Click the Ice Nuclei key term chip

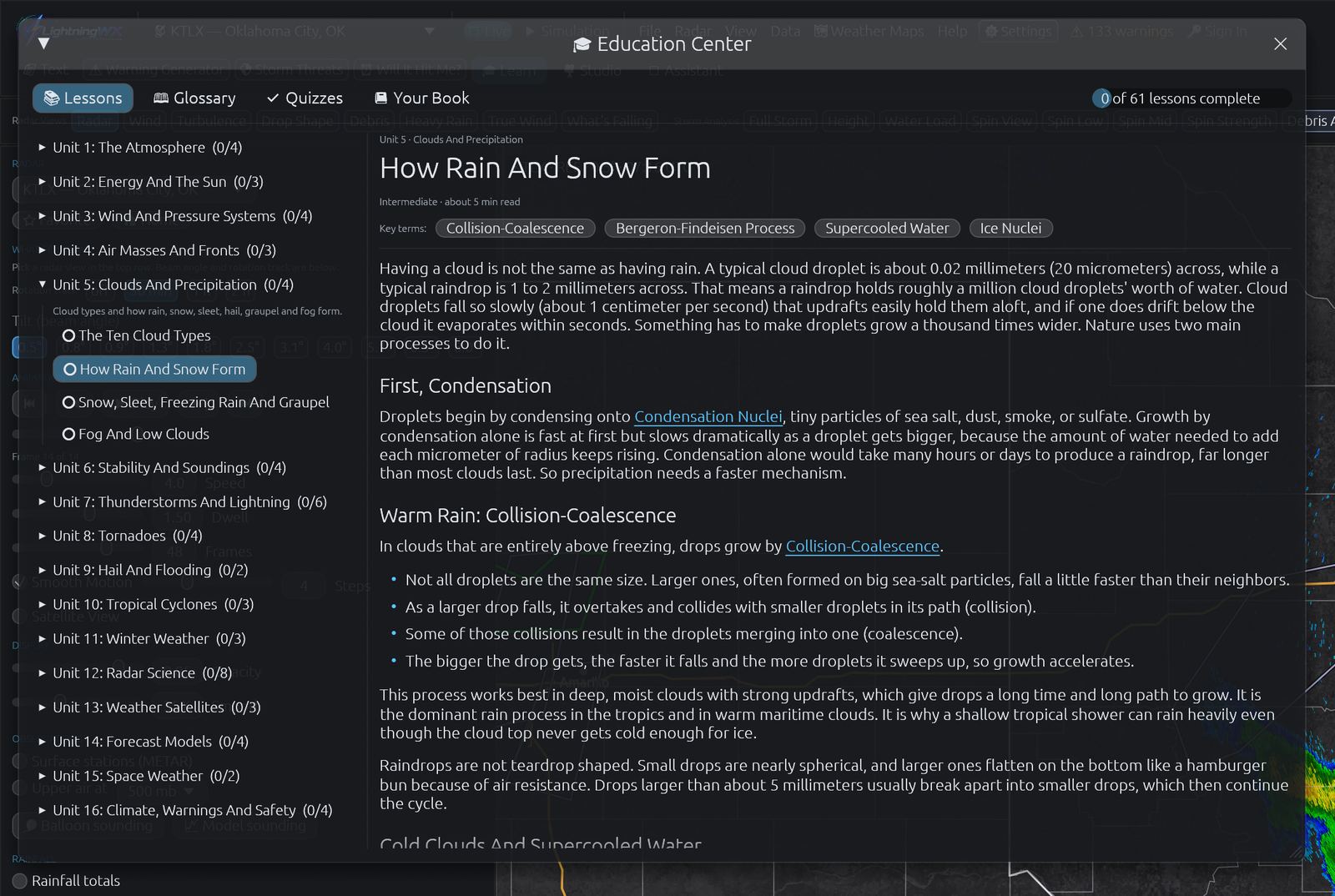click(x=1010, y=228)
